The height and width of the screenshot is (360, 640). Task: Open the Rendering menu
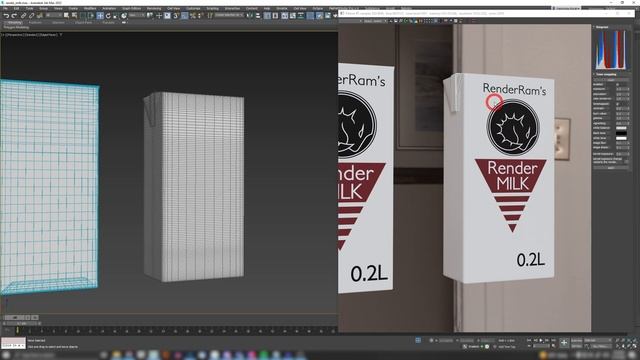tap(154, 8)
